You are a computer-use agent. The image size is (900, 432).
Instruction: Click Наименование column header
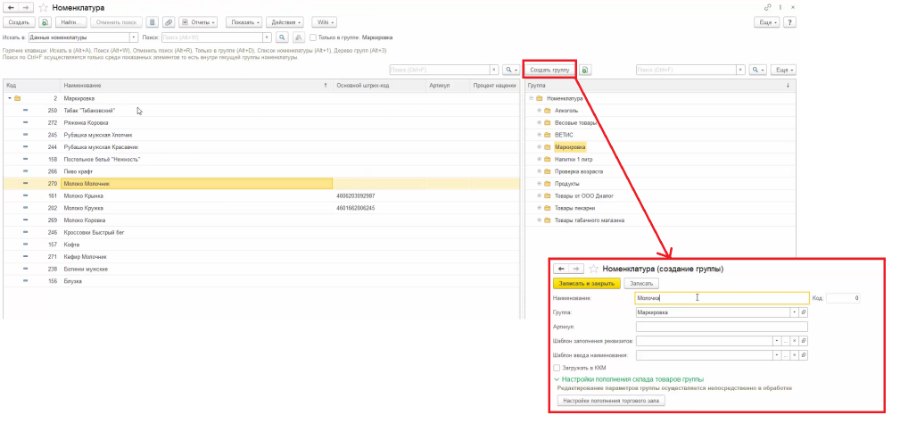point(197,85)
